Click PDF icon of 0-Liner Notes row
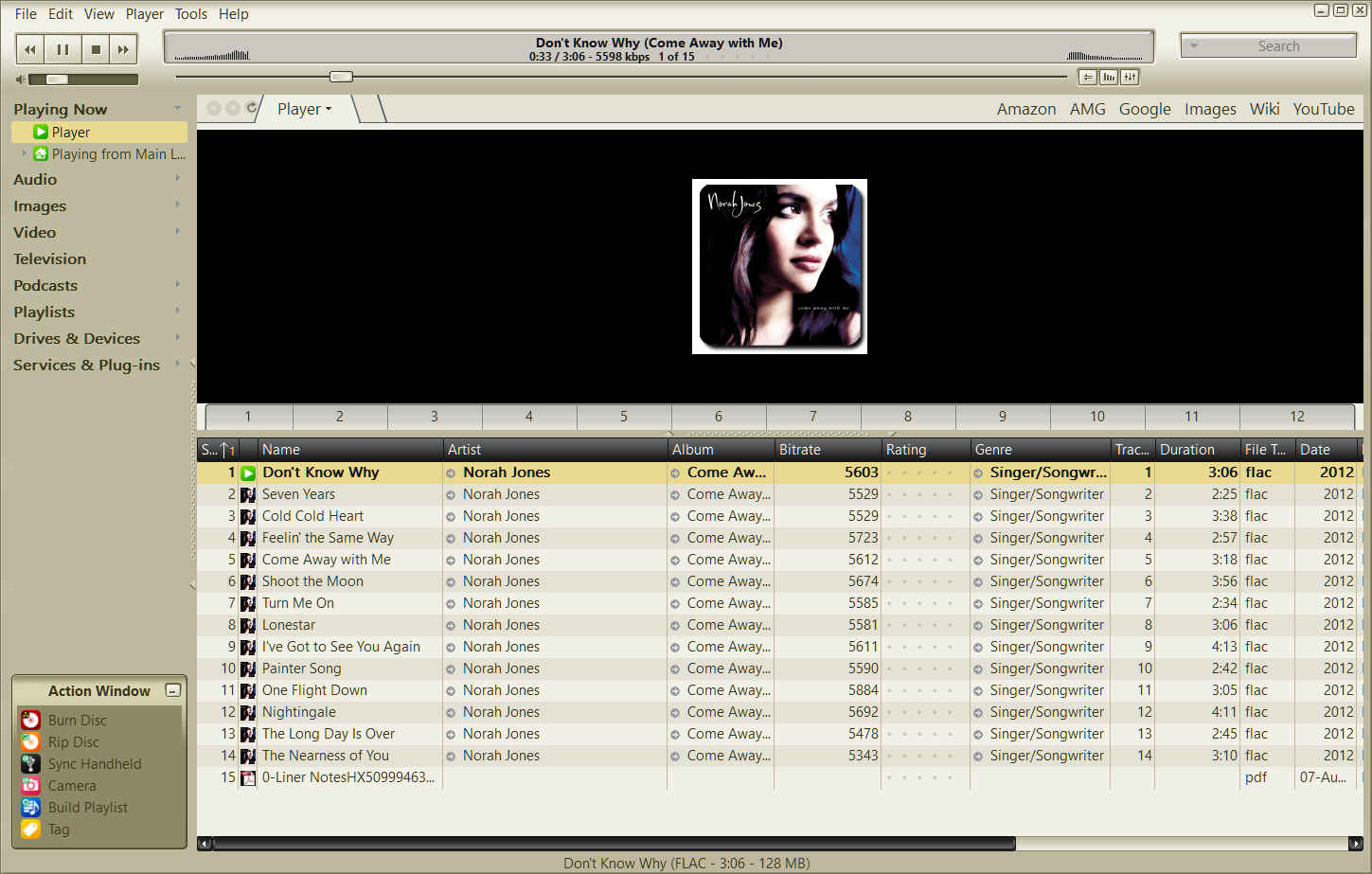 [248, 777]
